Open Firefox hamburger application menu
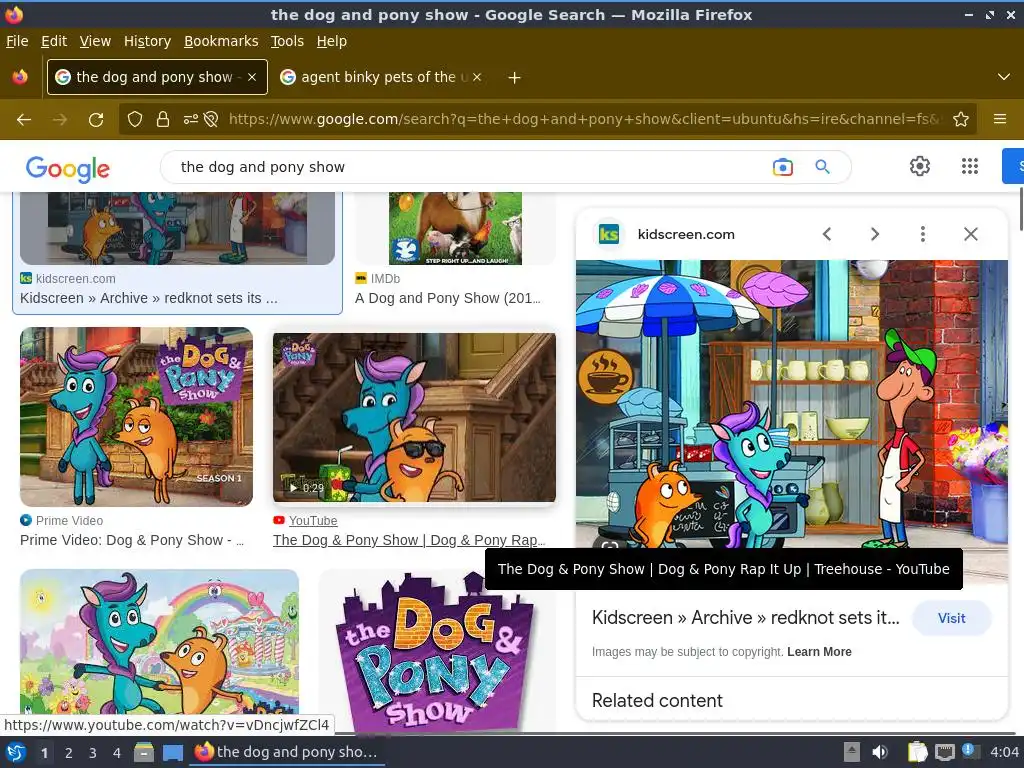Screen dimensions: 1024x768 1000,119
